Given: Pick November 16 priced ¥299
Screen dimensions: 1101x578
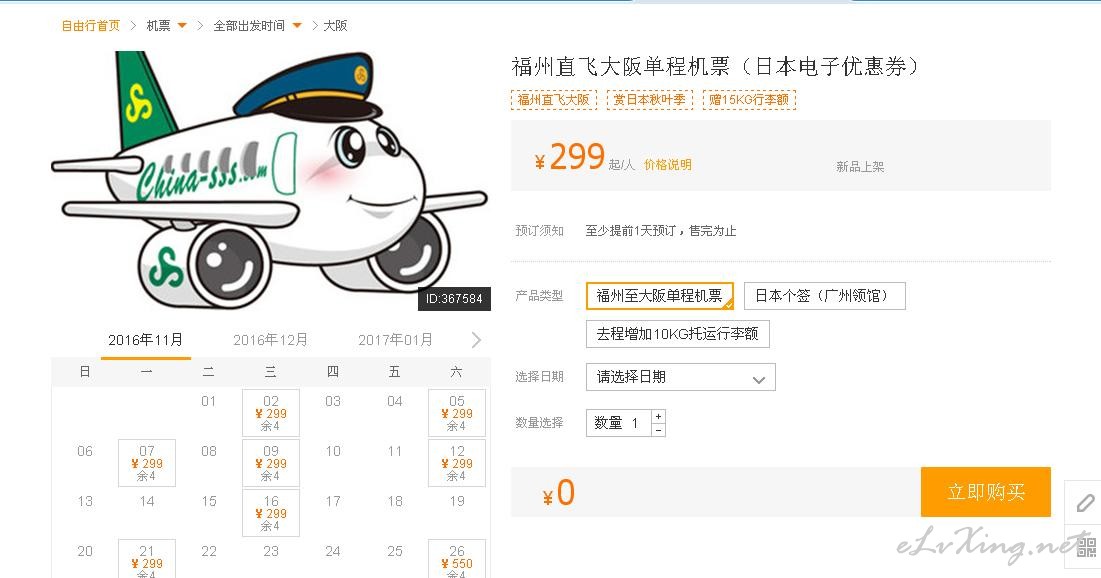Looking at the screenshot, I should 271,513.
